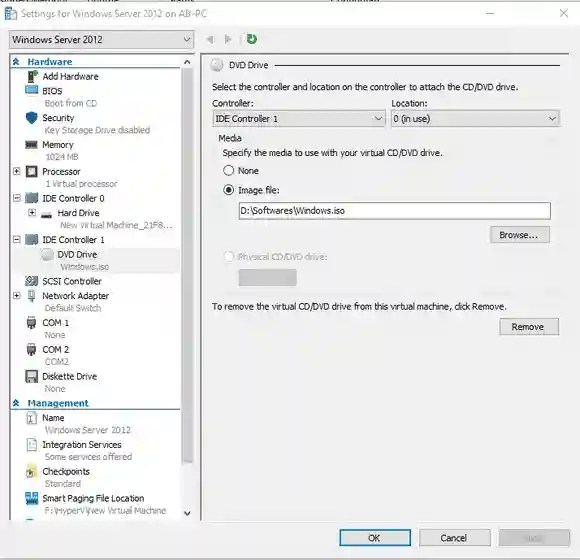Click the IDE Controller 1 icon
580x560 pixels.
[x=31, y=240]
